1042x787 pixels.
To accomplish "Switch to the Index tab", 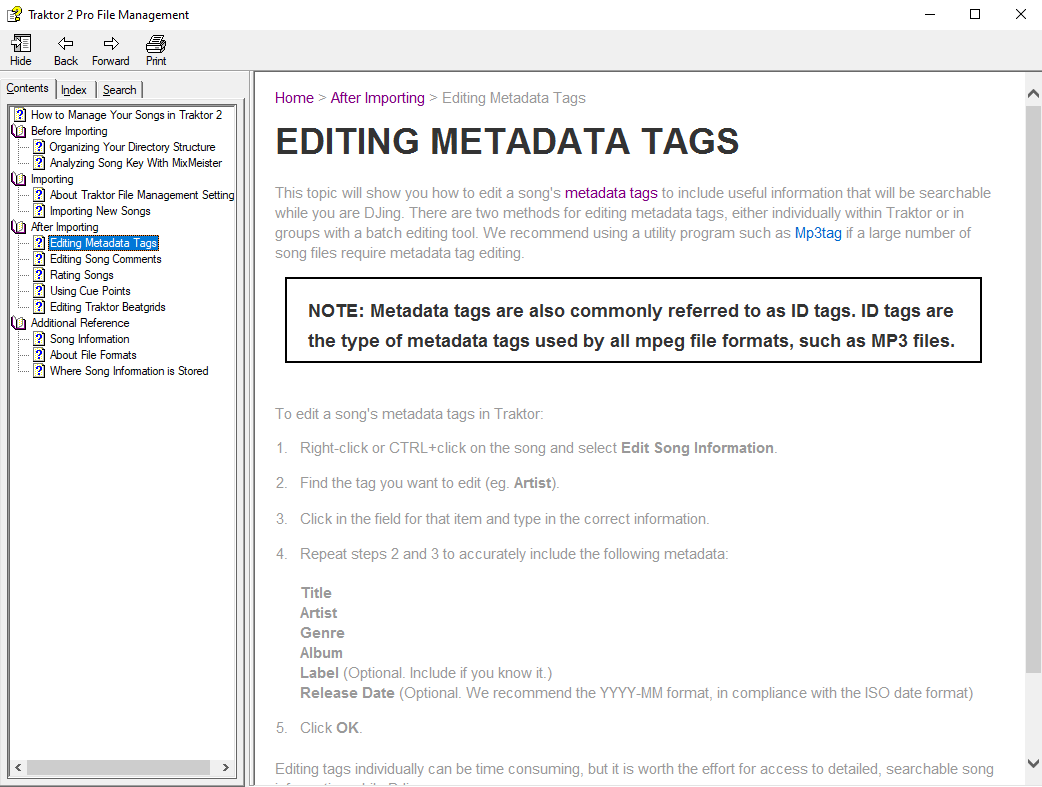I will 74,90.
